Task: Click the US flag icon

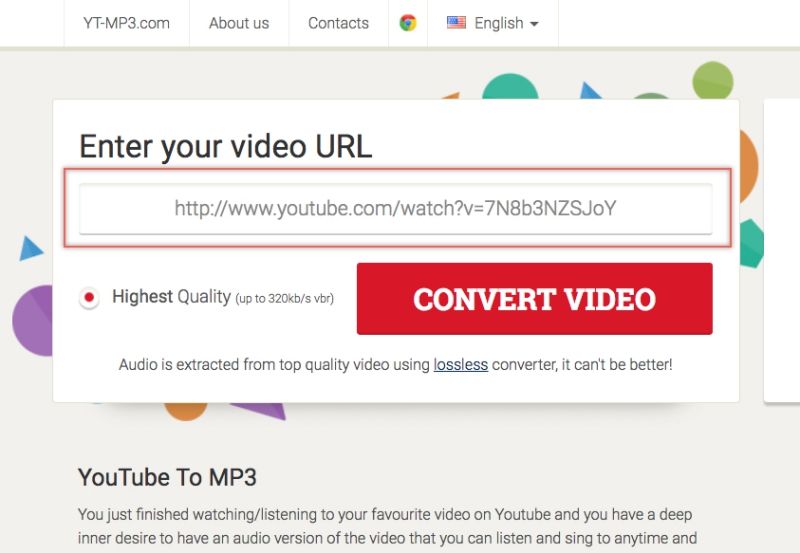Action: tap(456, 22)
